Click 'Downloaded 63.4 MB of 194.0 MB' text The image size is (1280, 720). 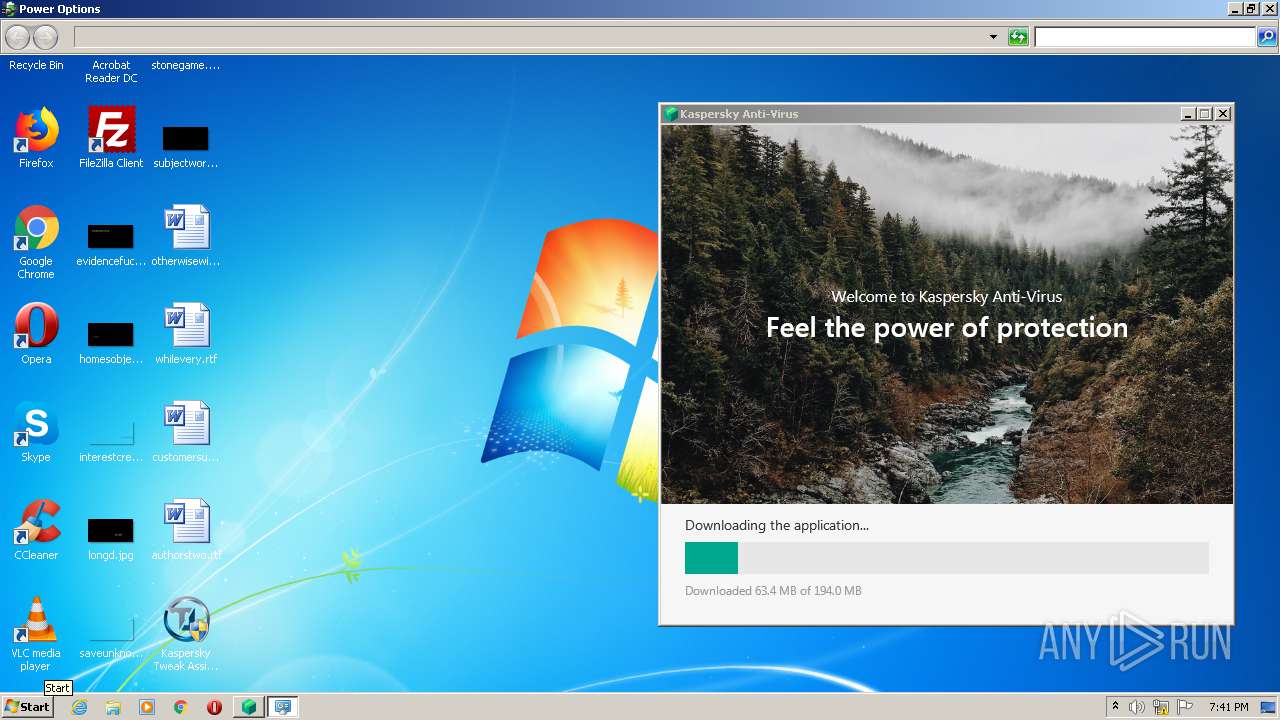pos(773,591)
